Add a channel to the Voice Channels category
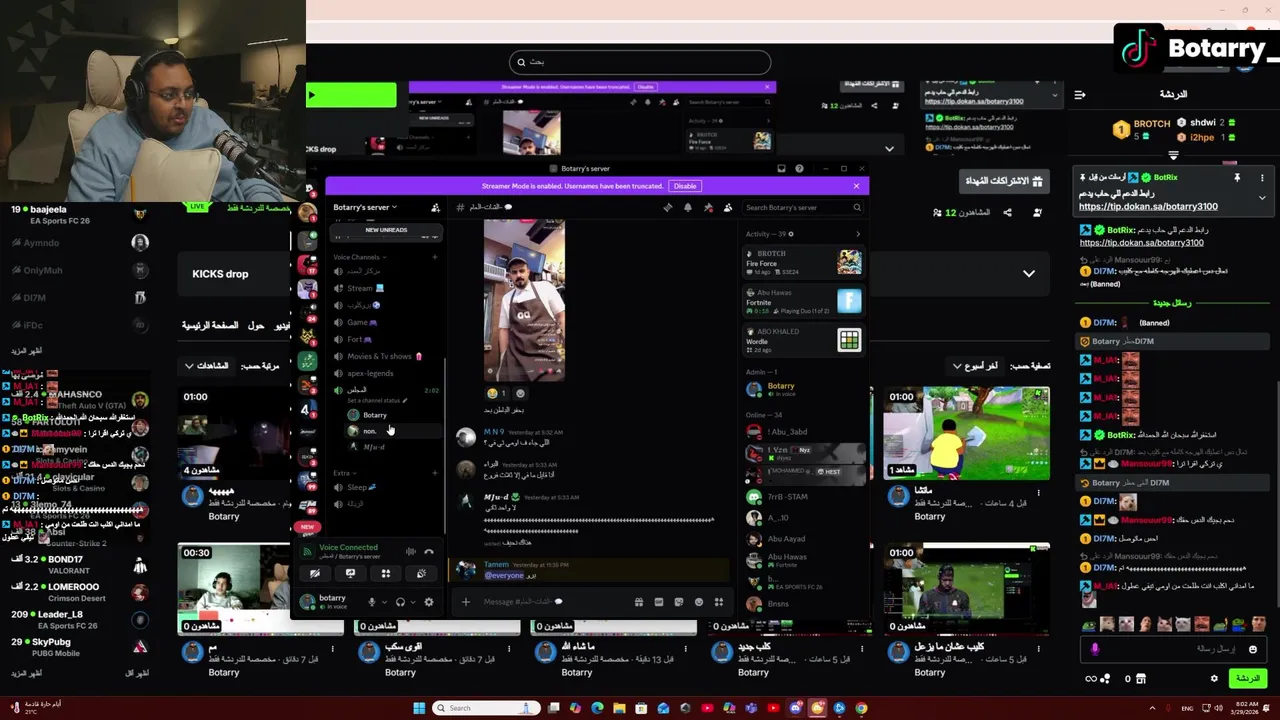1280x720 pixels. pos(435,257)
